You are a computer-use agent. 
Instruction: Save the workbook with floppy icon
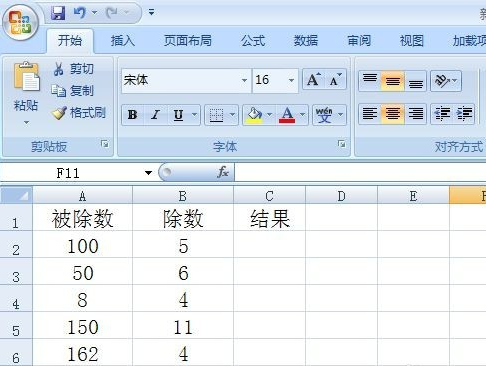(x=58, y=13)
